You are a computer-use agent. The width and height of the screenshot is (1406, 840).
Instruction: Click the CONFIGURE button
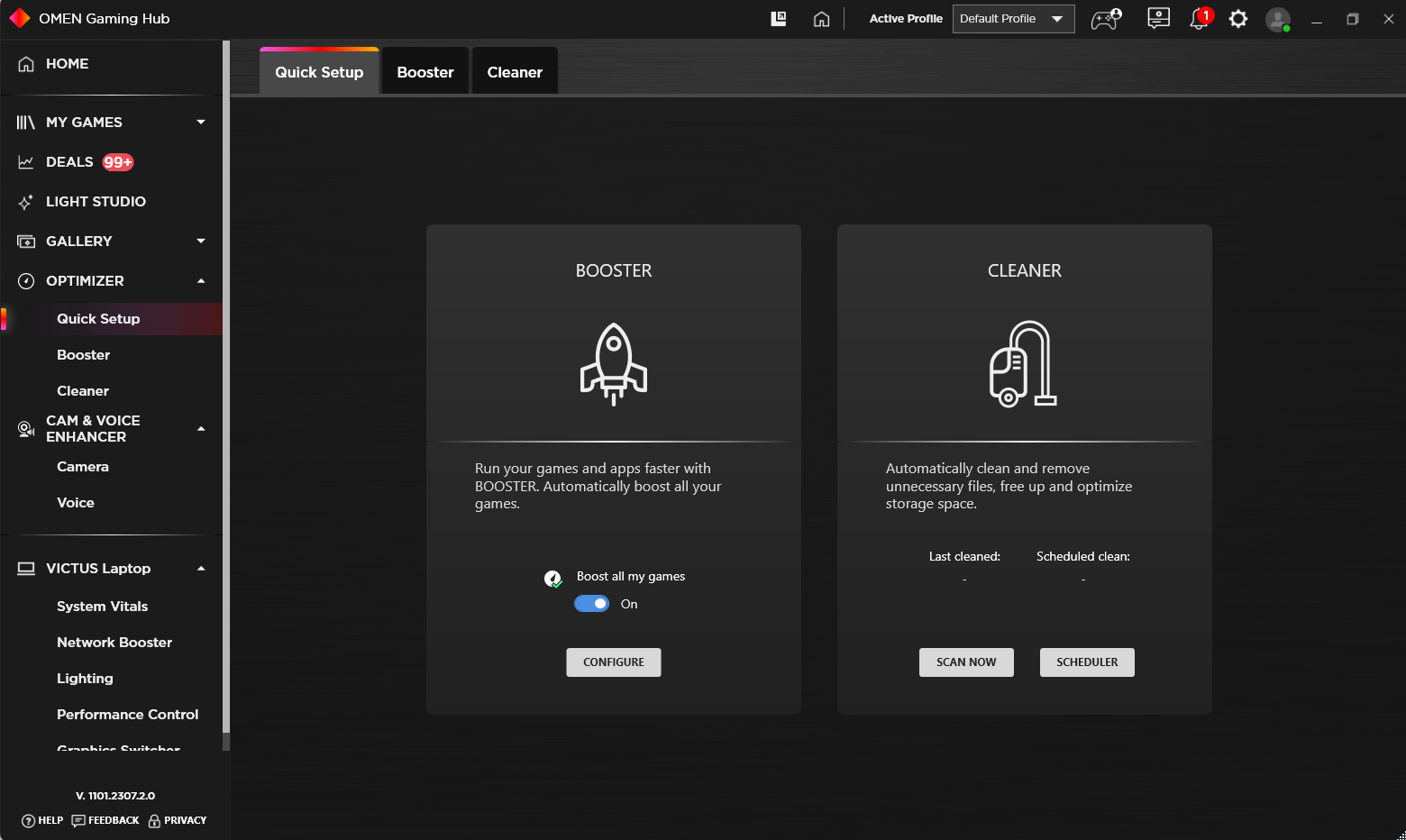pos(614,662)
